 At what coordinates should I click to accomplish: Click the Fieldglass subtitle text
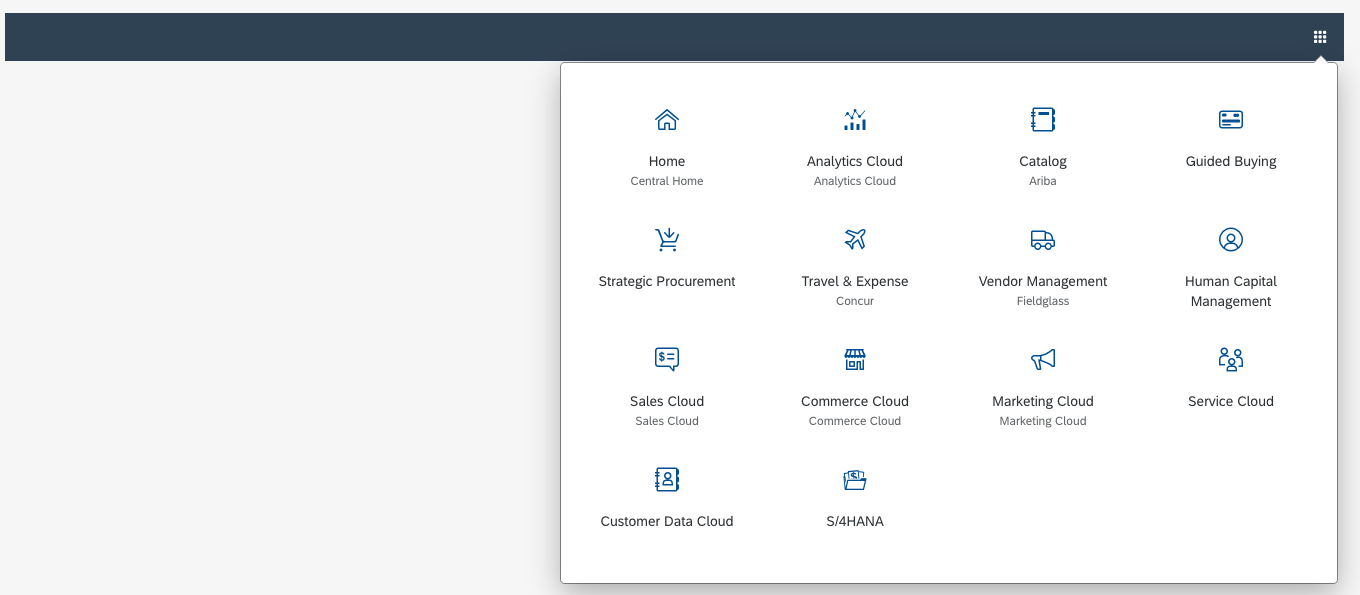(x=1043, y=301)
